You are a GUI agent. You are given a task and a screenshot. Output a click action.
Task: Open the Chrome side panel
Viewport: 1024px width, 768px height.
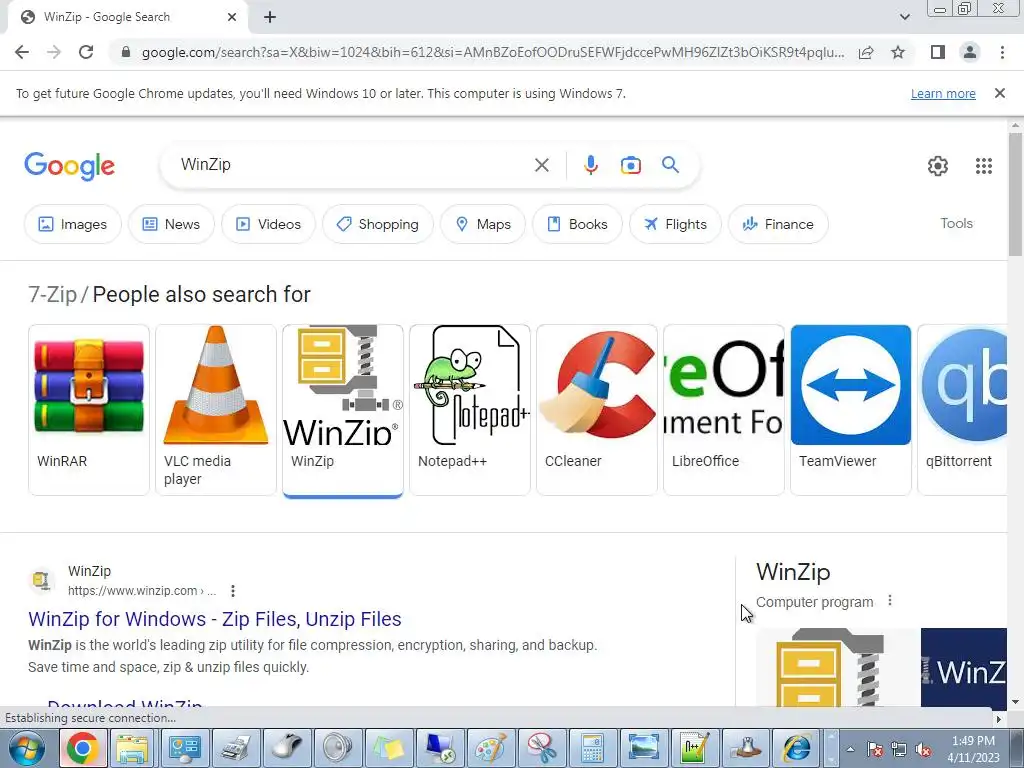click(x=938, y=52)
